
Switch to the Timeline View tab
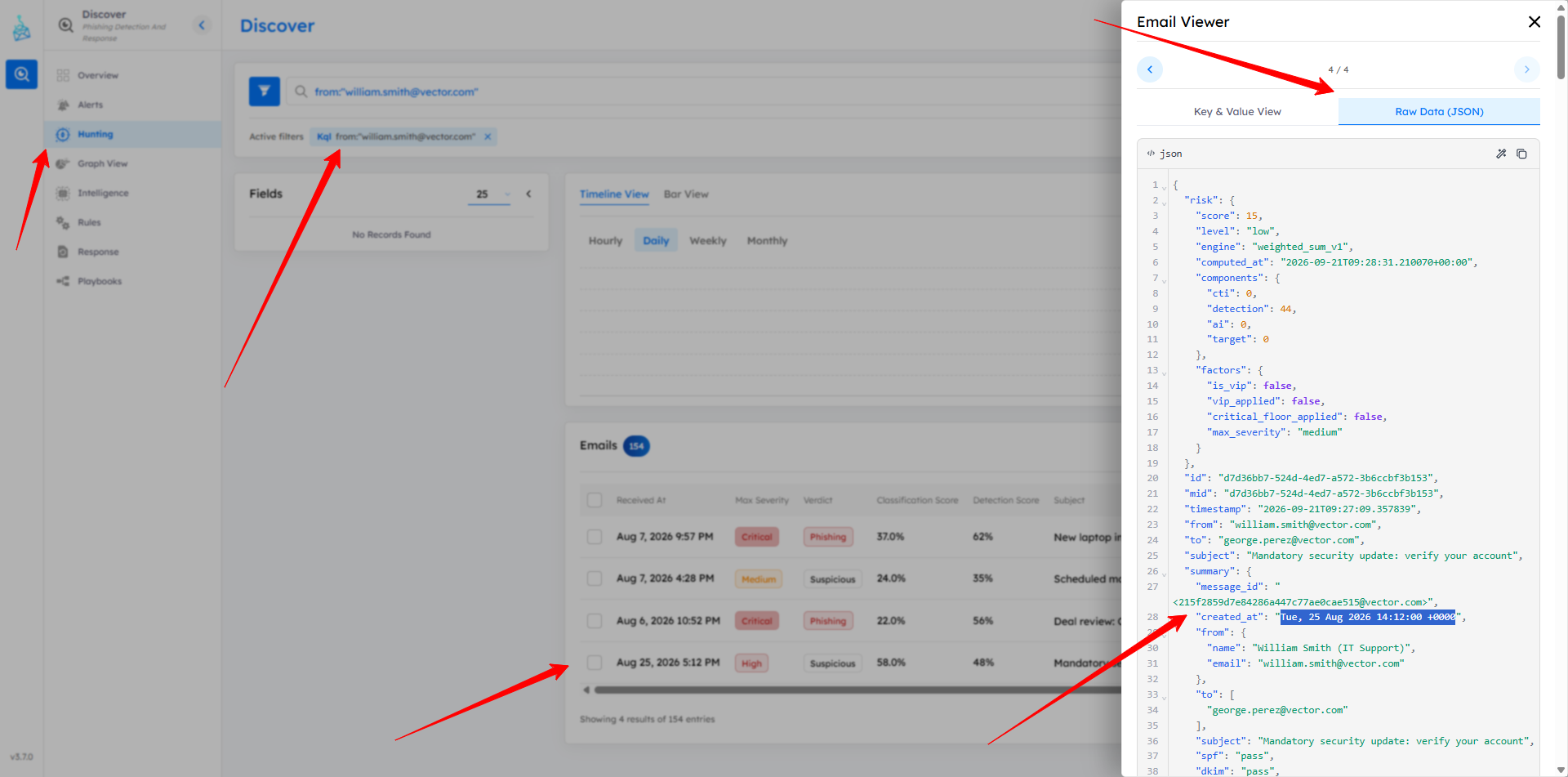(x=614, y=194)
